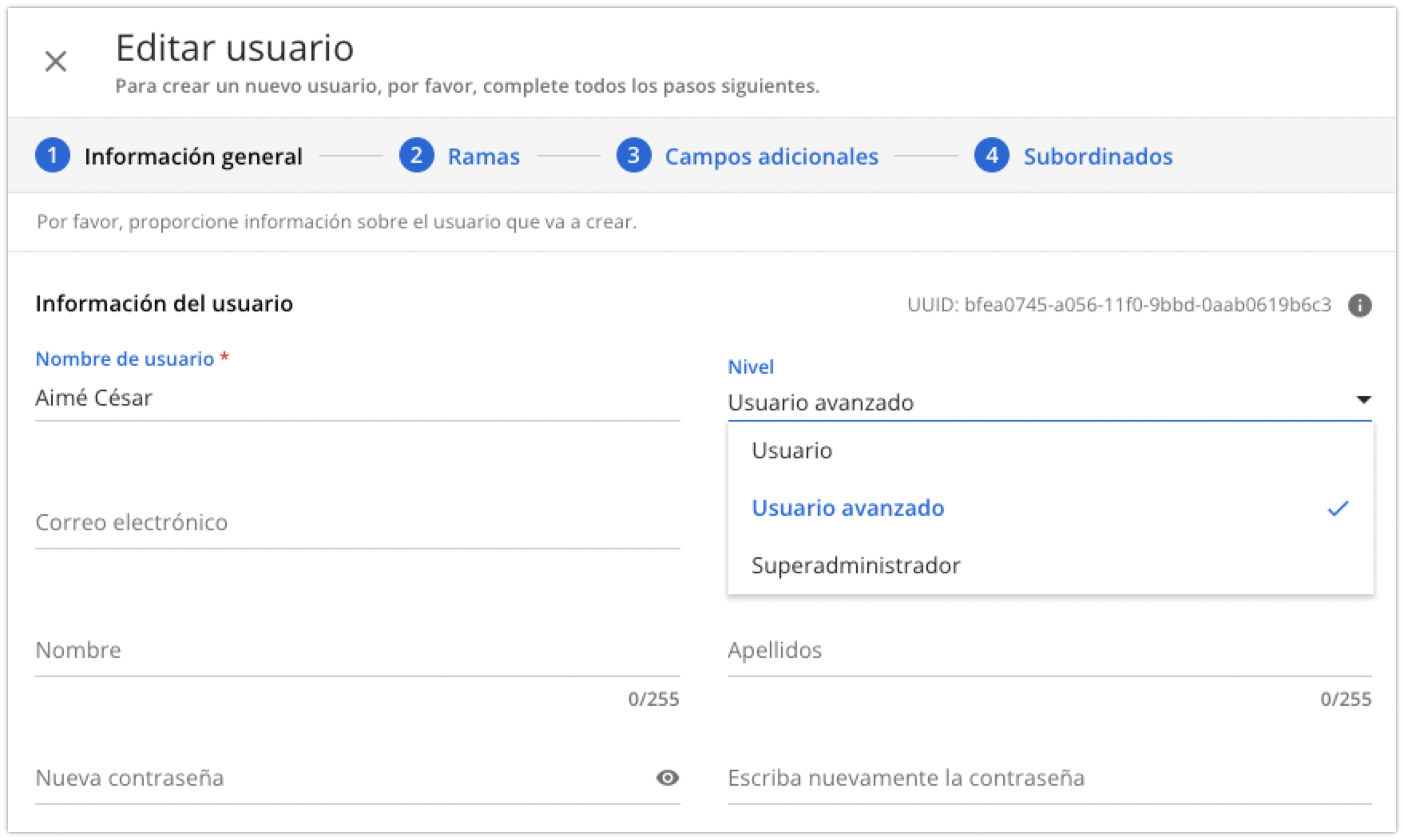Click the UUID info icon
1404x840 pixels.
pyautogui.click(x=1361, y=306)
